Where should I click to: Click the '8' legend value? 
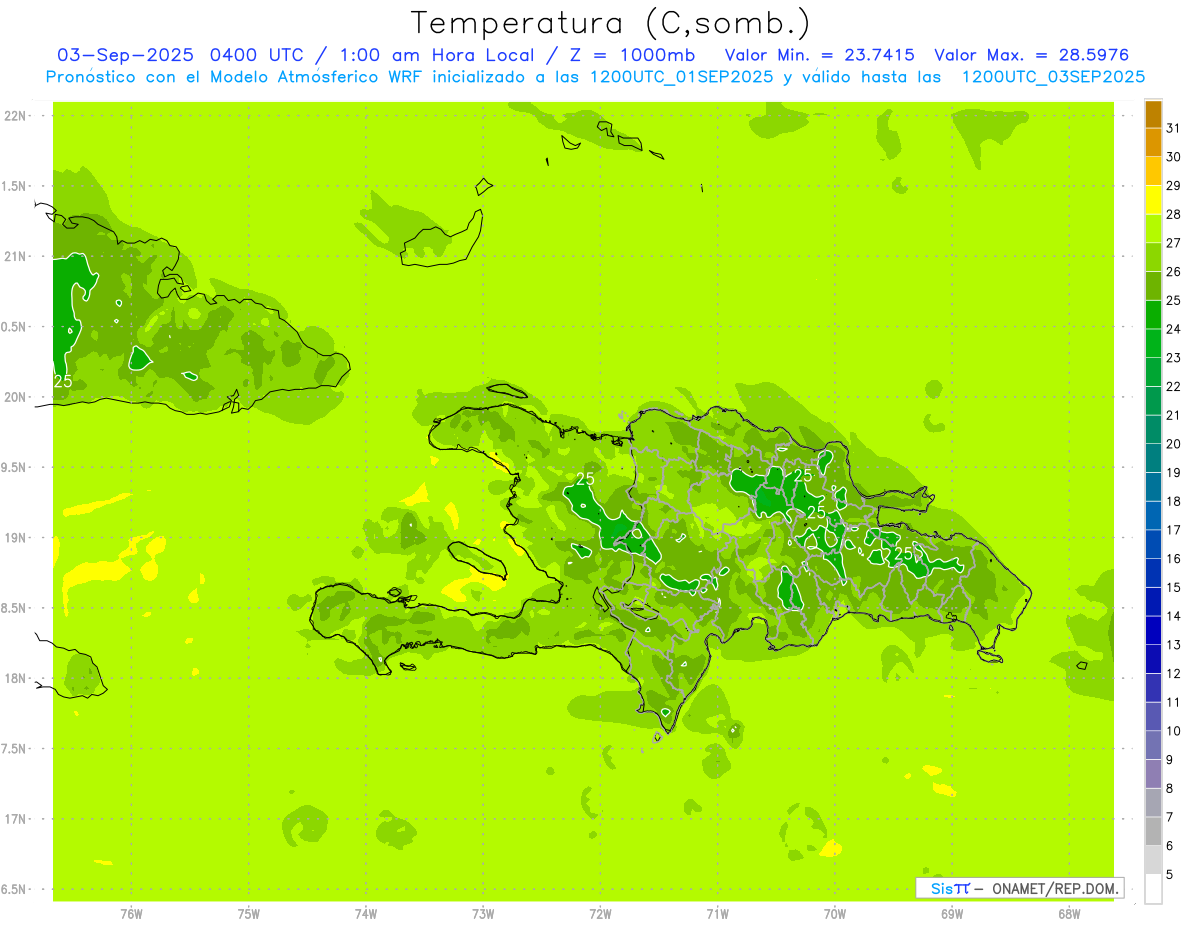pyautogui.click(x=1170, y=789)
